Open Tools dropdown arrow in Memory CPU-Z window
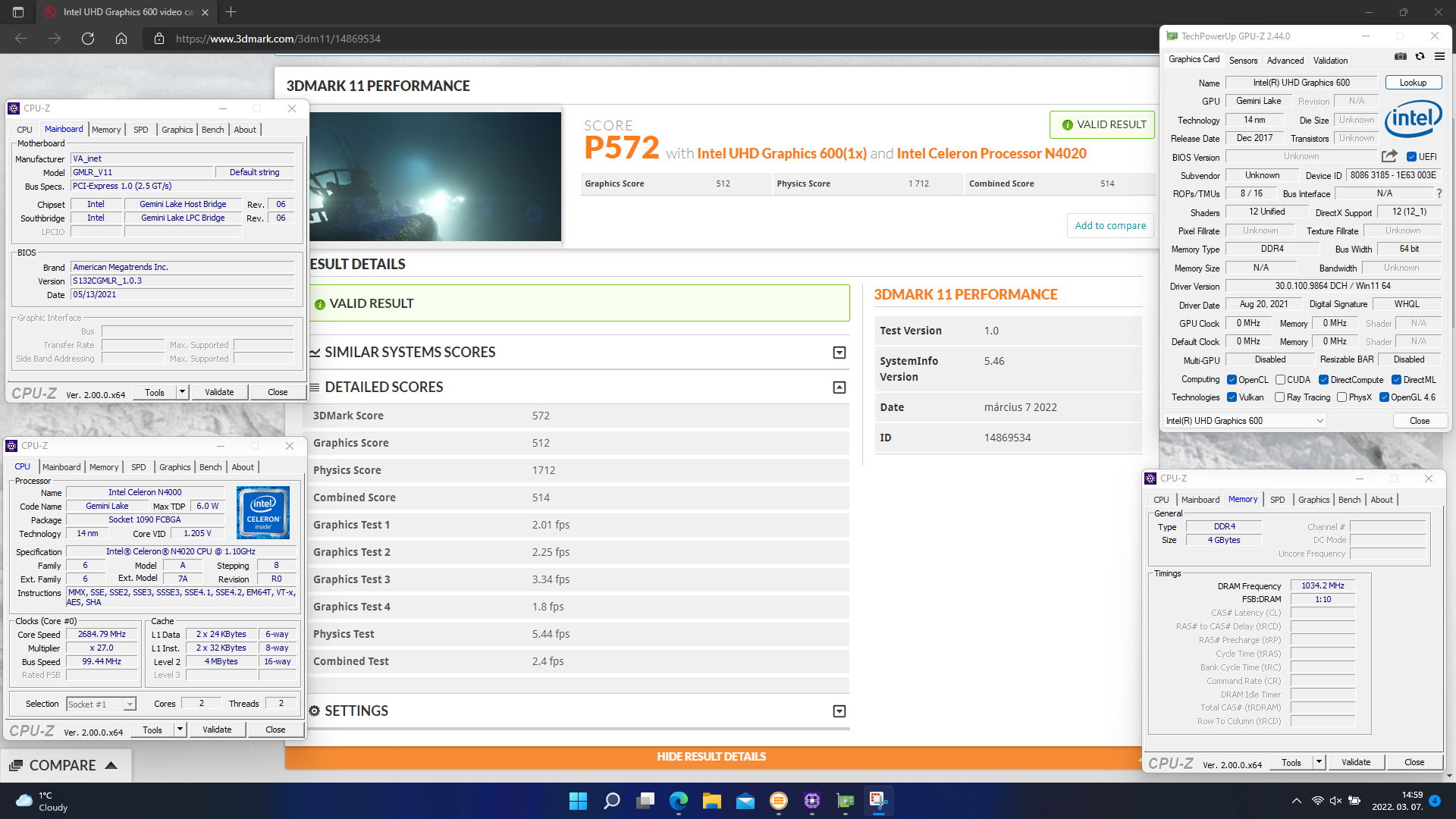Viewport: 1456px width, 819px height. coord(1319,762)
